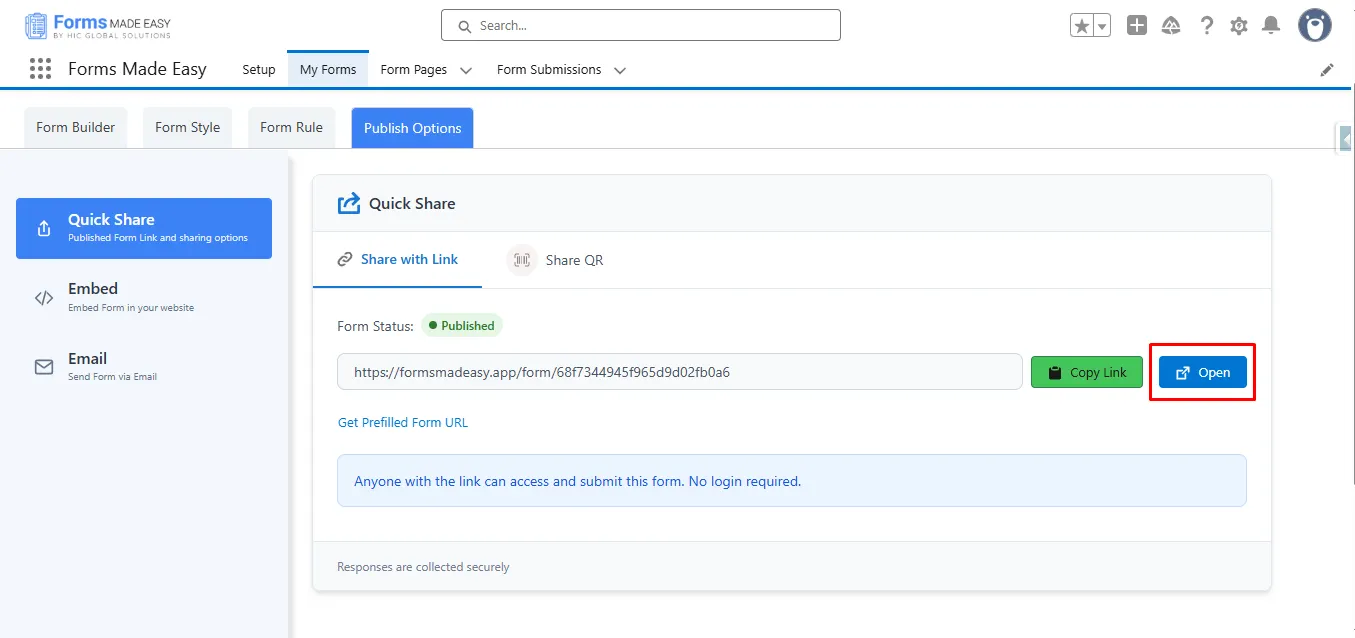This screenshot has width=1355, height=638.
Task: Expand the Form Pages chevron menu
Action: (x=466, y=70)
